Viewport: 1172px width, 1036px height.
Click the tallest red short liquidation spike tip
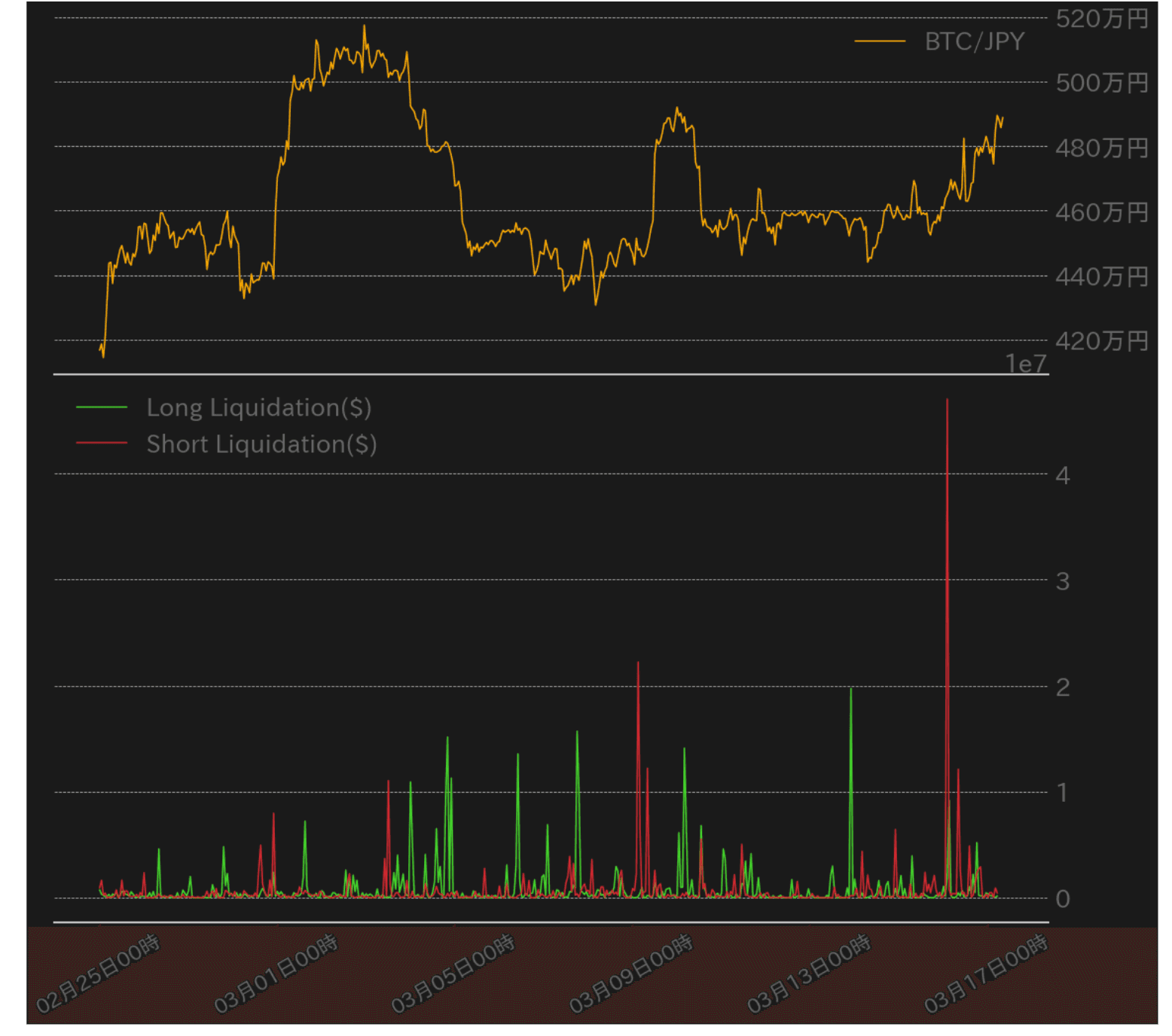pos(947,401)
